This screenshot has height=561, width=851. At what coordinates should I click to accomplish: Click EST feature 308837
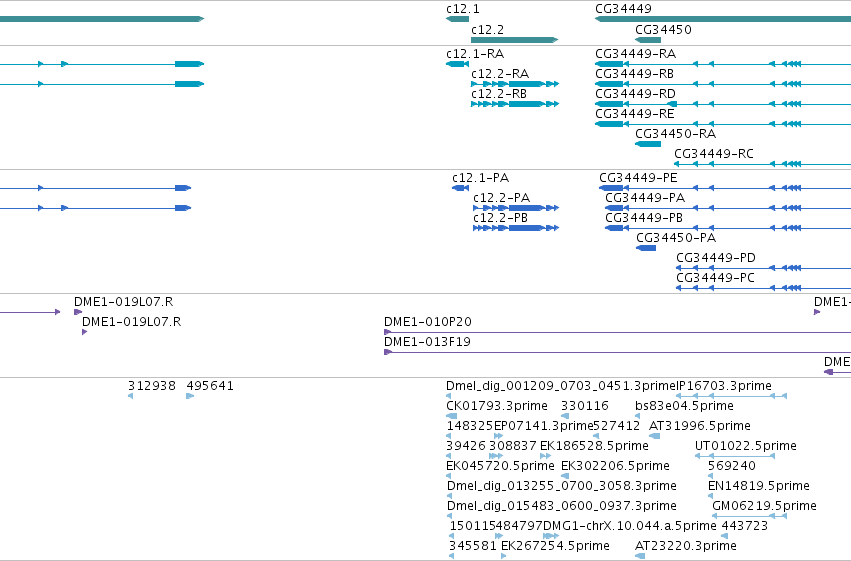(513, 447)
